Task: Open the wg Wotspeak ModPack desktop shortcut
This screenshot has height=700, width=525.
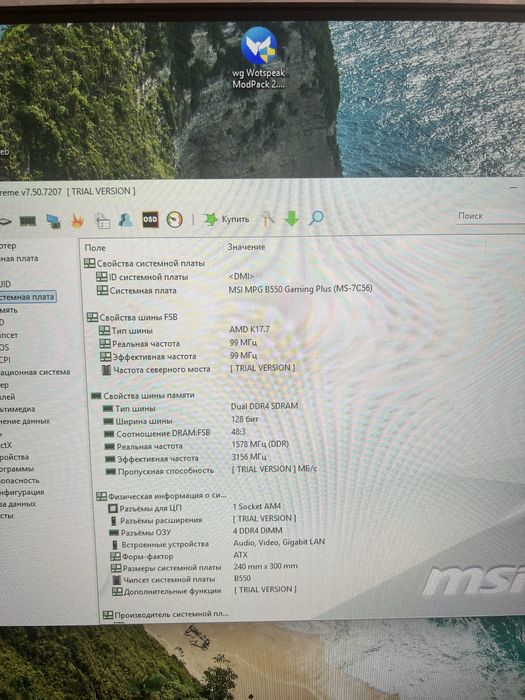Action: click(x=258, y=58)
